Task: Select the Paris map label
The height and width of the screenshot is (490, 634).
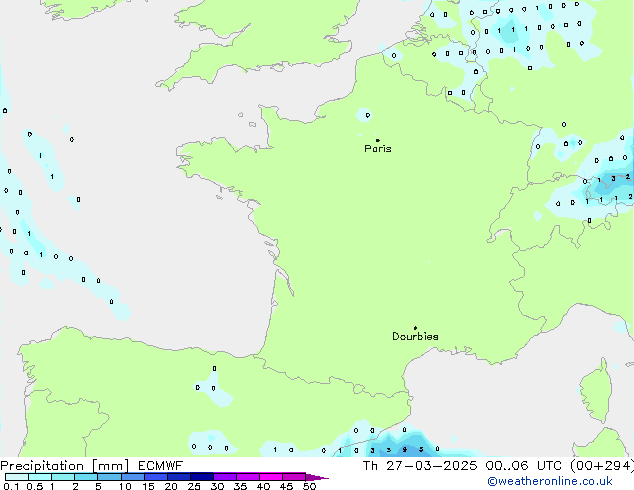Action: (378, 149)
